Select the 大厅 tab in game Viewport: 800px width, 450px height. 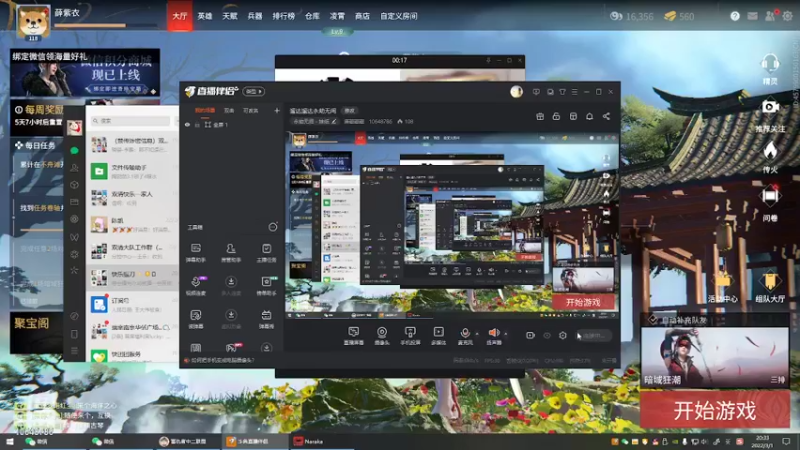(180, 16)
